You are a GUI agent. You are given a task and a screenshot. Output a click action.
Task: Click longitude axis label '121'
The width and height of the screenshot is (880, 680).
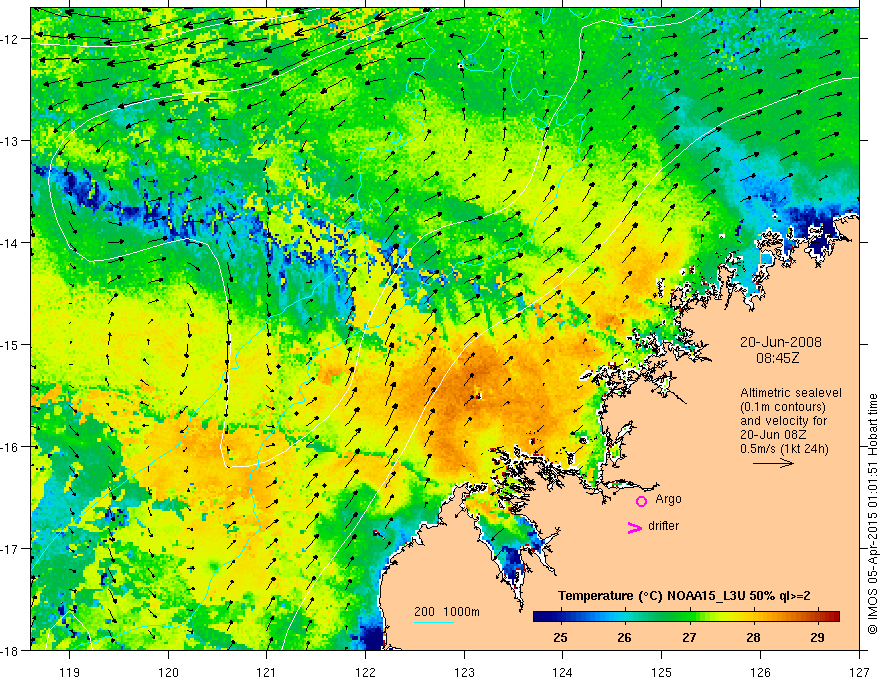(x=267, y=672)
